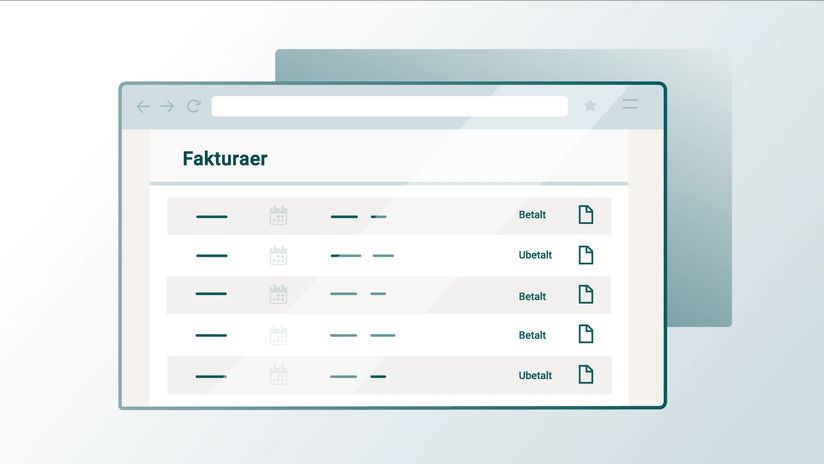Open the calendar icon in the fourth invoice row
Screen dimensions: 824x464
pos(278,335)
